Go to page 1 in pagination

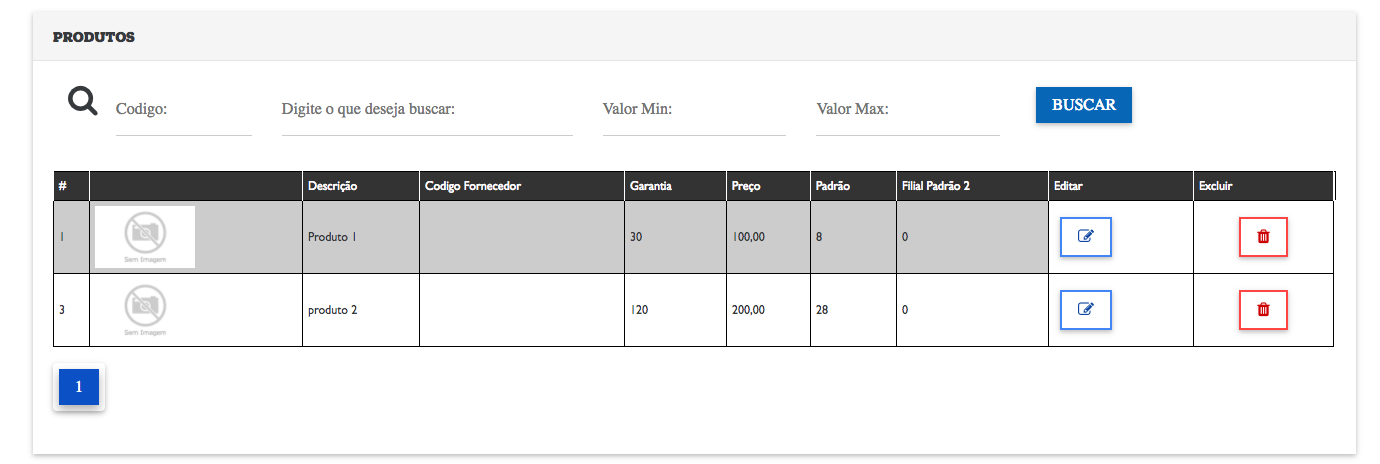(x=79, y=387)
